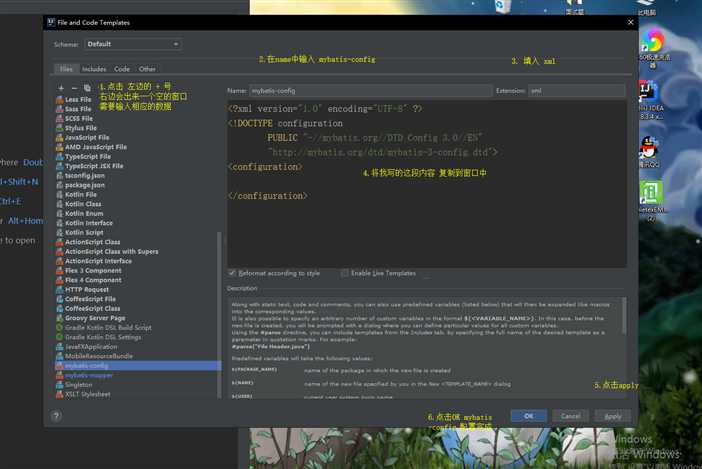Click the Apply button

tap(613, 416)
